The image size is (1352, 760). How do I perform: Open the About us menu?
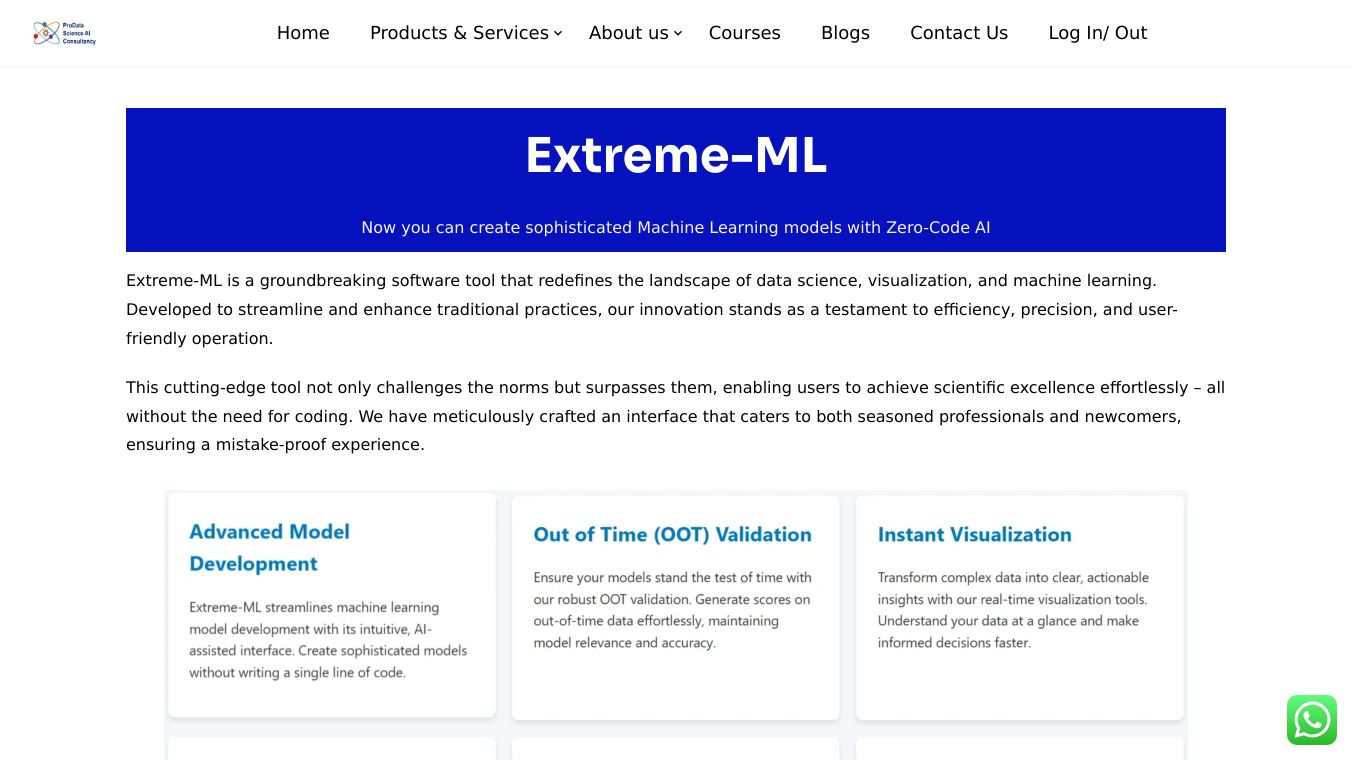pos(628,33)
